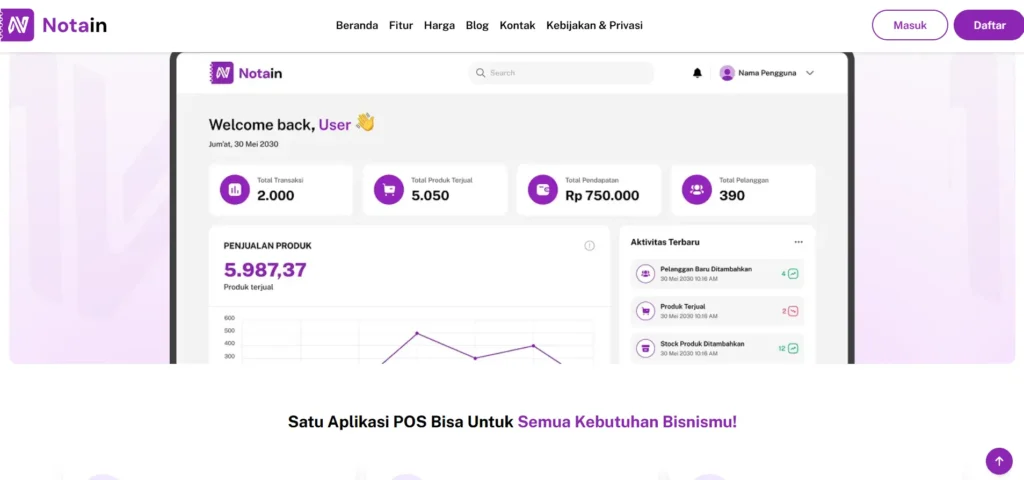This screenshot has height=480, width=1024.
Task: Open the Harga navigation link
Action: coord(439,25)
